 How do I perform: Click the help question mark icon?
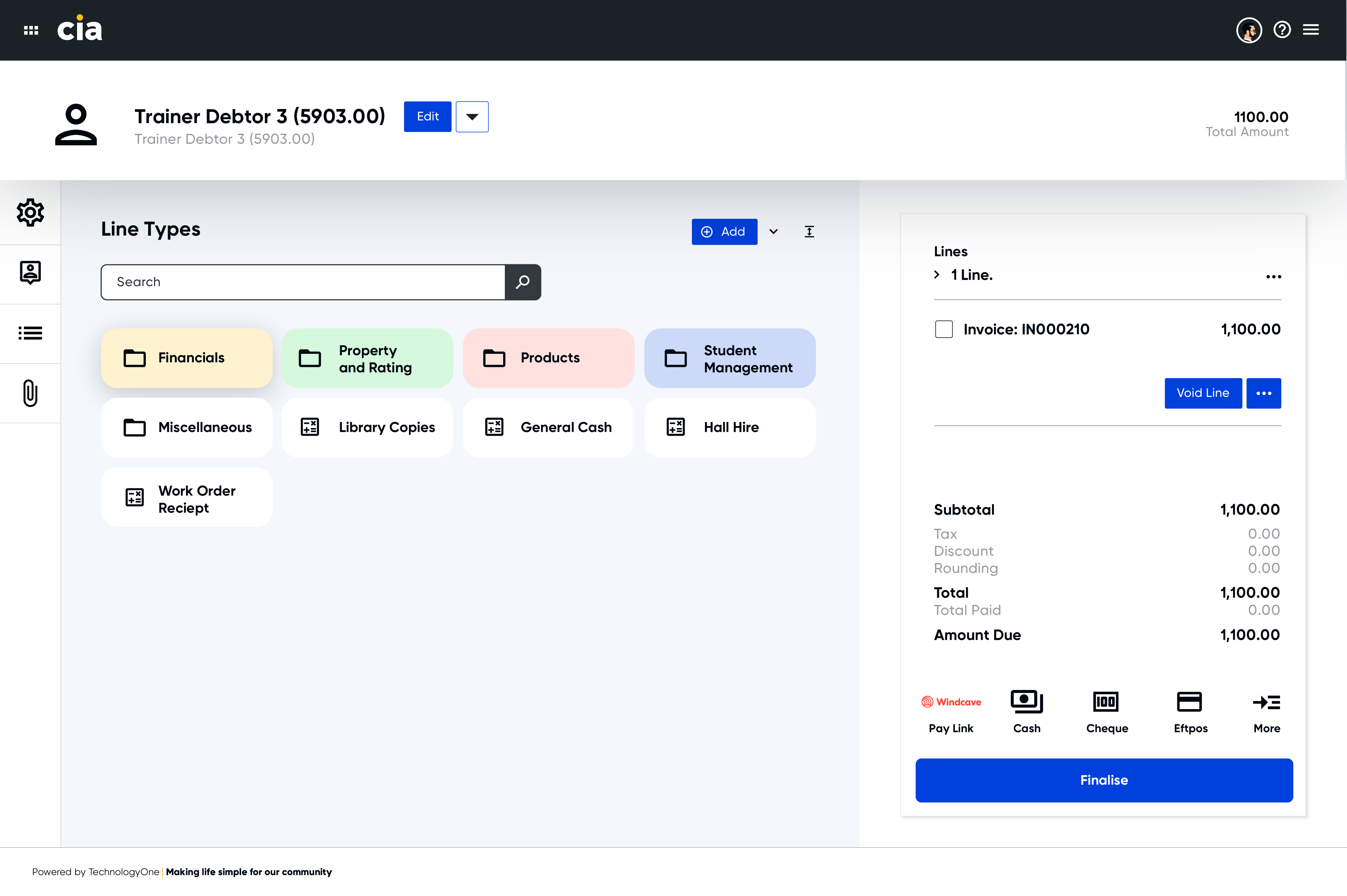(1282, 30)
